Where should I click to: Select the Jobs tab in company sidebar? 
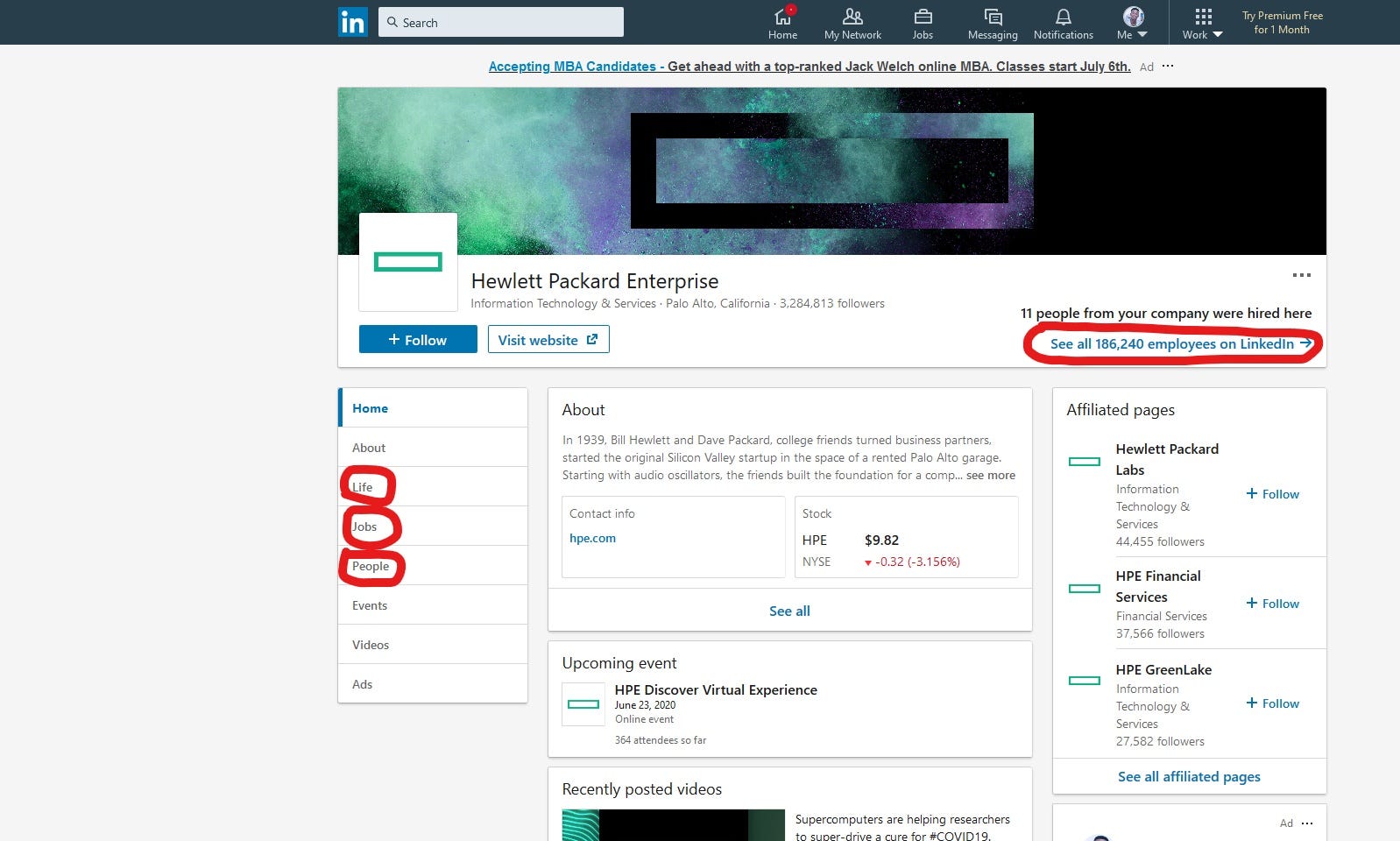click(x=433, y=527)
